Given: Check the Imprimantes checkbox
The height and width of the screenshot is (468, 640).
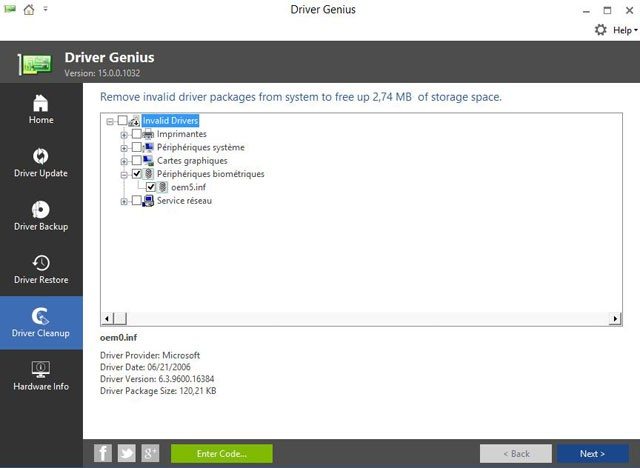Looking at the screenshot, I should [x=137, y=134].
